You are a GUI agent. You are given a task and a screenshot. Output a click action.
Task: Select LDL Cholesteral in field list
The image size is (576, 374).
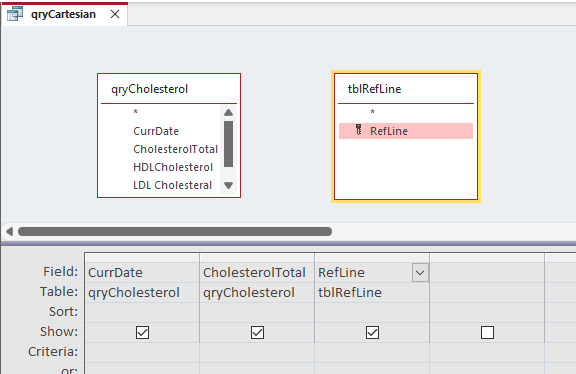(x=172, y=185)
